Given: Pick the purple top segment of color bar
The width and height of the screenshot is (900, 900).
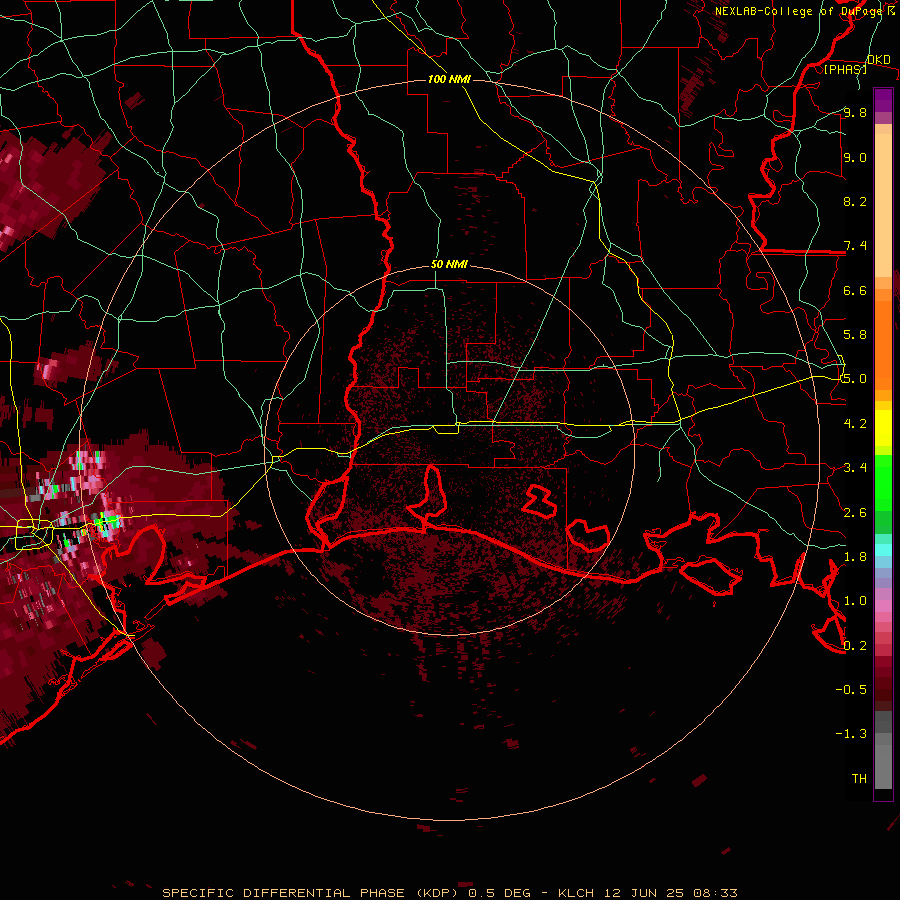Looking at the screenshot, I should (x=883, y=100).
